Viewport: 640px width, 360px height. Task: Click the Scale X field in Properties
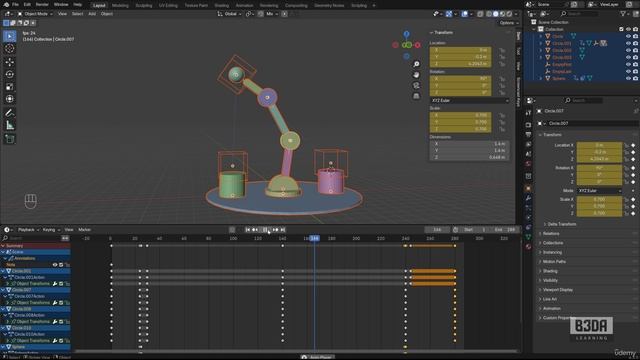tap(599, 200)
